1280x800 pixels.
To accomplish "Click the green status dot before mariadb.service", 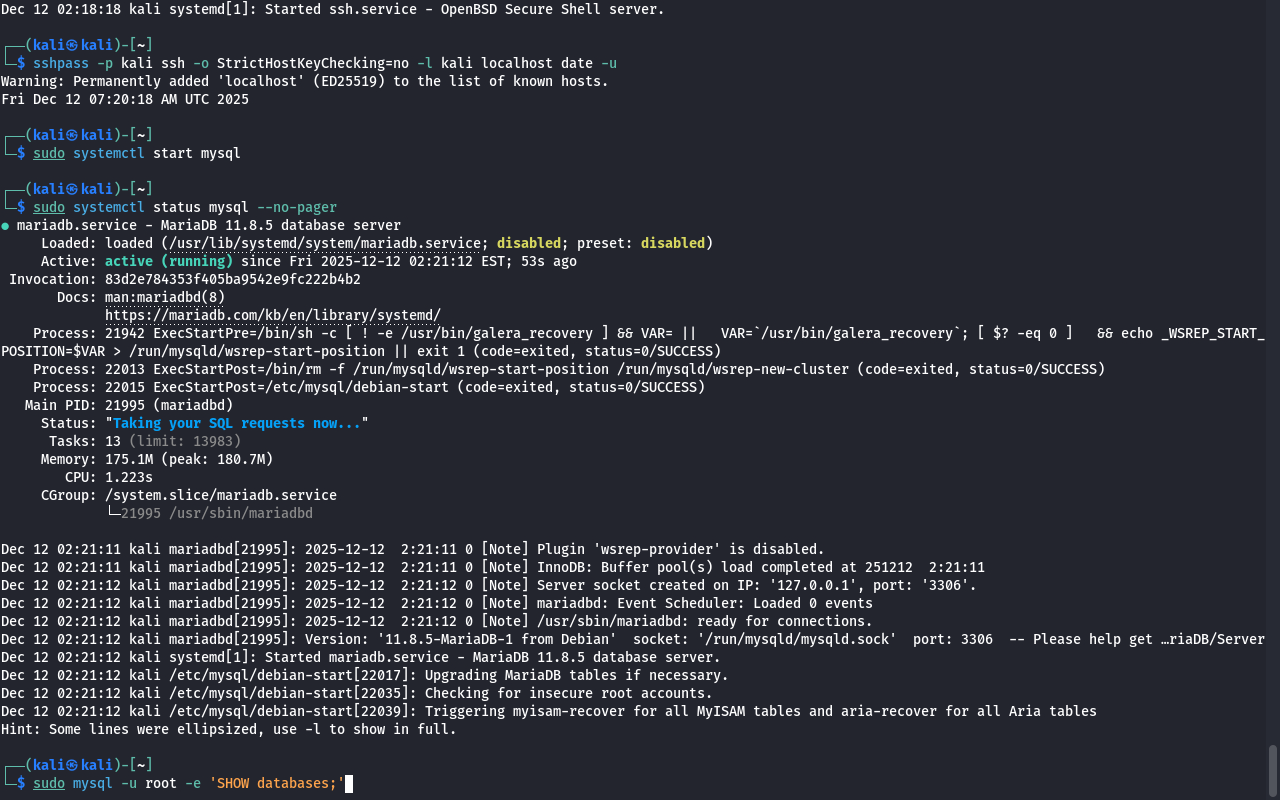I will (6, 226).
